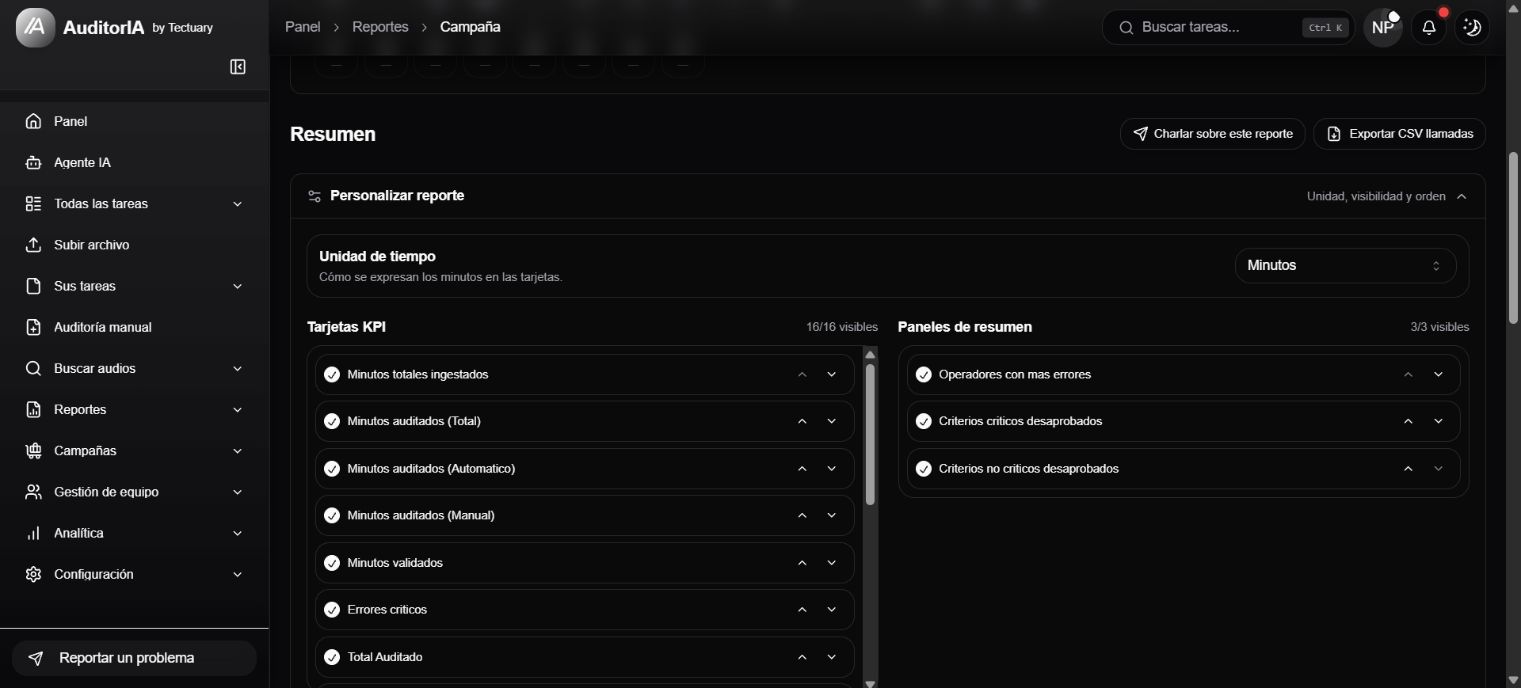
Task: Toggle dark mode with the moon icon
Action: (1472, 27)
